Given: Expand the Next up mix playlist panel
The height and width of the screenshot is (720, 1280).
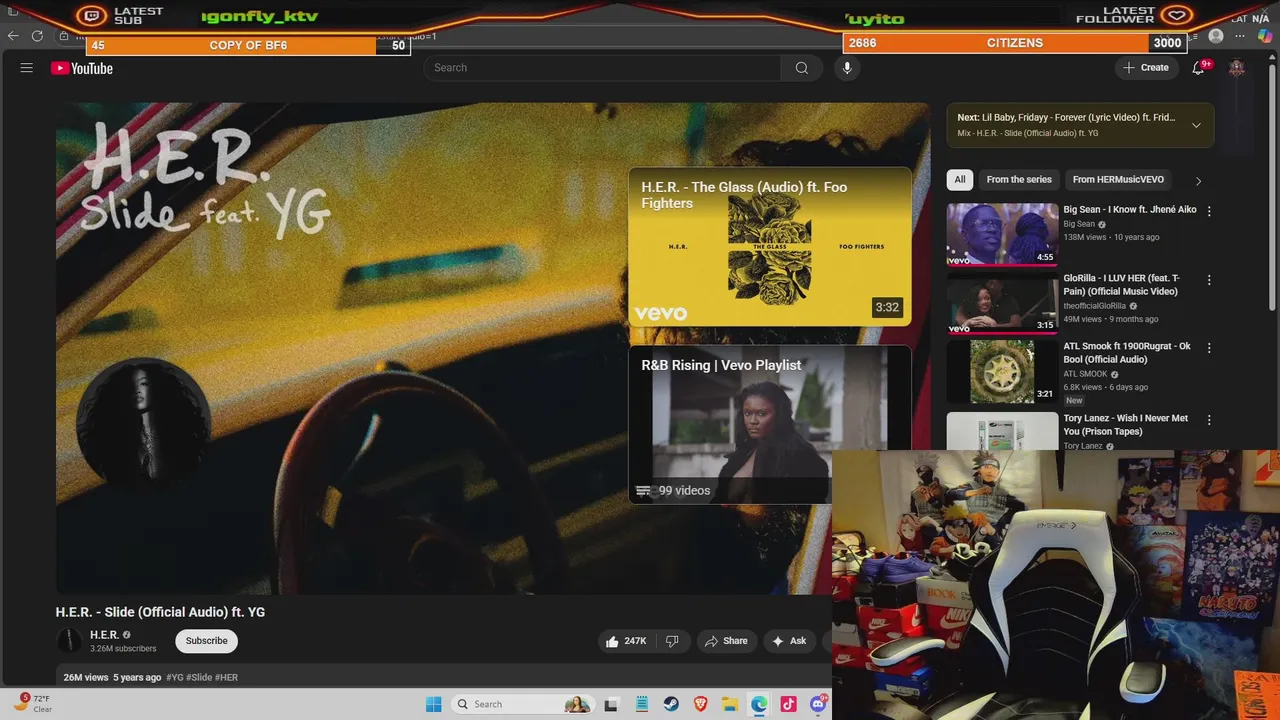Looking at the screenshot, I should [x=1196, y=125].
